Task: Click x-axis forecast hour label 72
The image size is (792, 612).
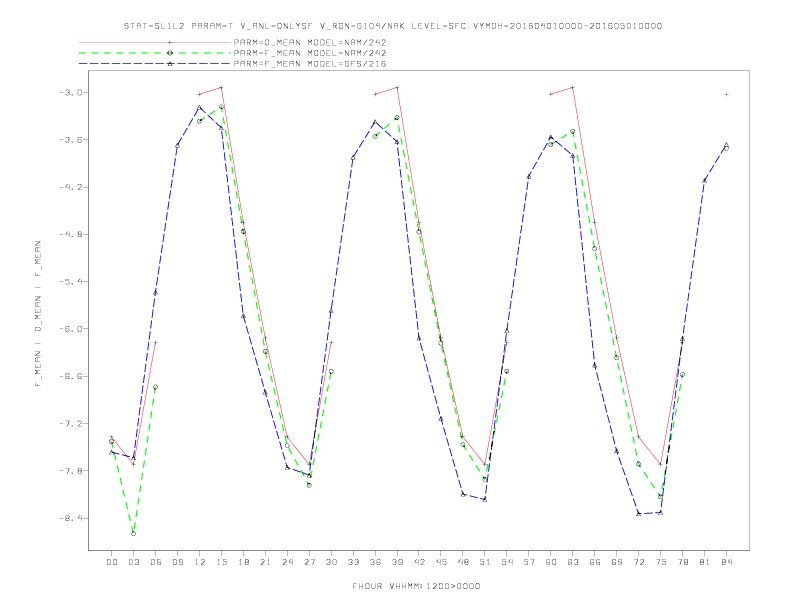Action: (x=638, y=562)
